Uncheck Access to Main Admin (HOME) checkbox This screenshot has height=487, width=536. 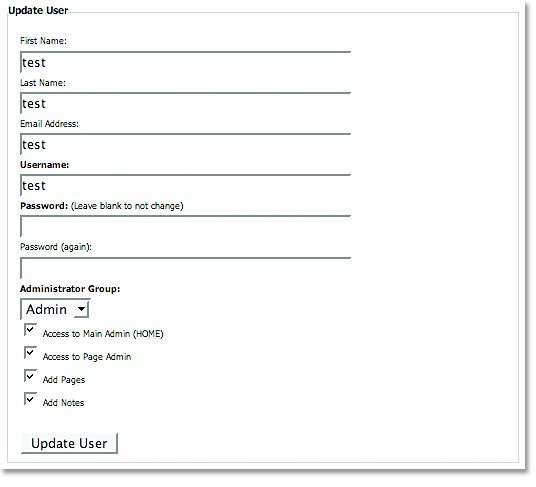pos(30,330)
